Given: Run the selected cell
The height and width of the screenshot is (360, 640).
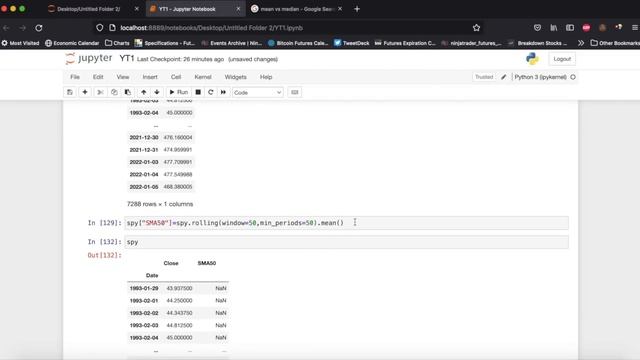Looking at the screenshot, I should tap(179, 92).
